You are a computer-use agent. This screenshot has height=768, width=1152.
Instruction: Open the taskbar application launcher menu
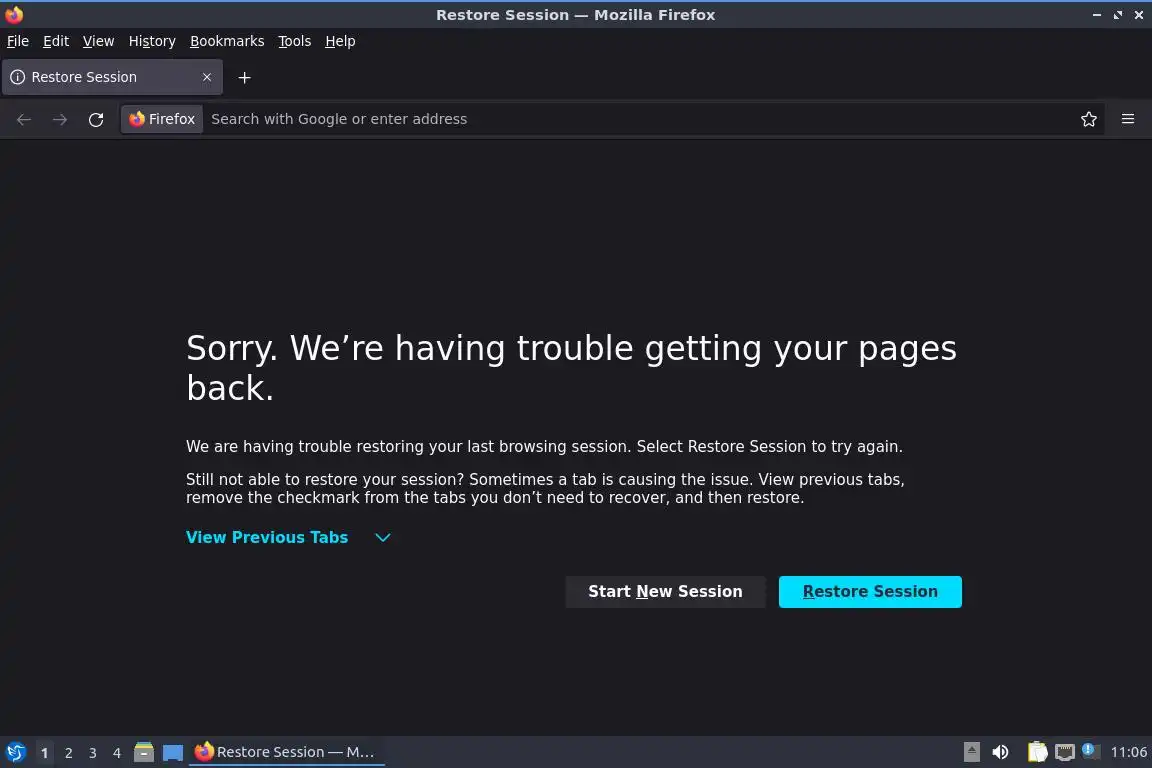(15, 752)
